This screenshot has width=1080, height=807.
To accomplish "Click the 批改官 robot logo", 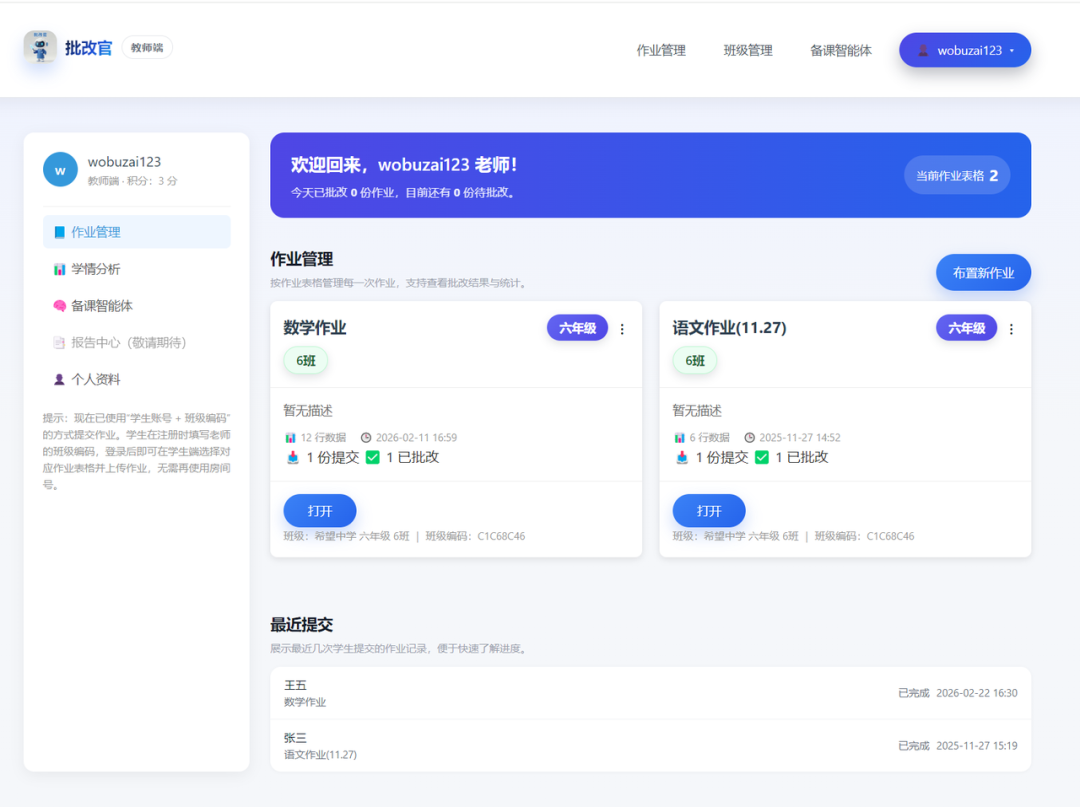I will click(39, 47).
